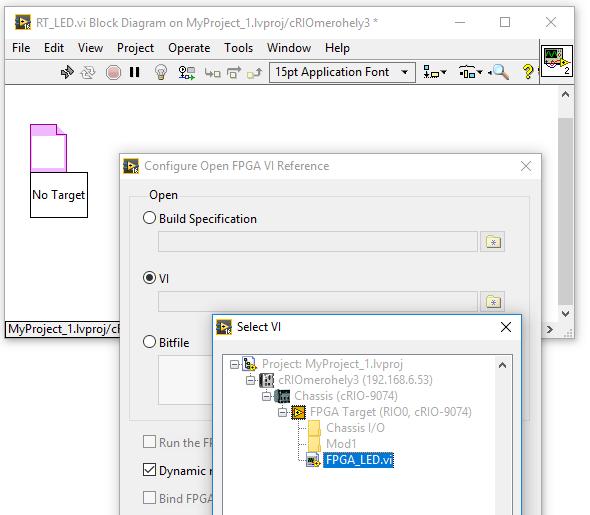Click Select VI tree scroll-up arrow
This screenshot has width=590, height=515.
[502, 365]
